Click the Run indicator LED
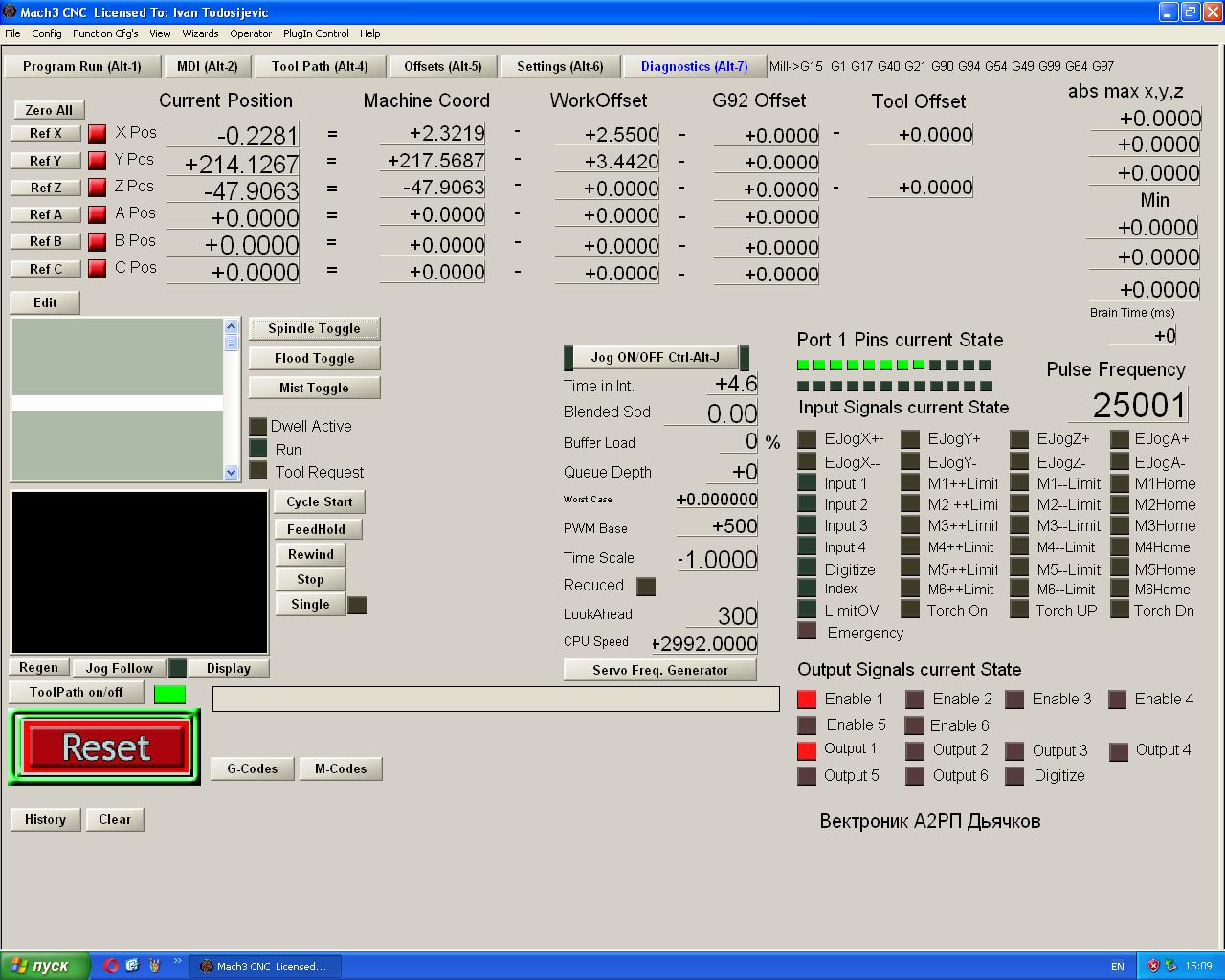This screenshot has width=1225, height=980. click(257, 448)
